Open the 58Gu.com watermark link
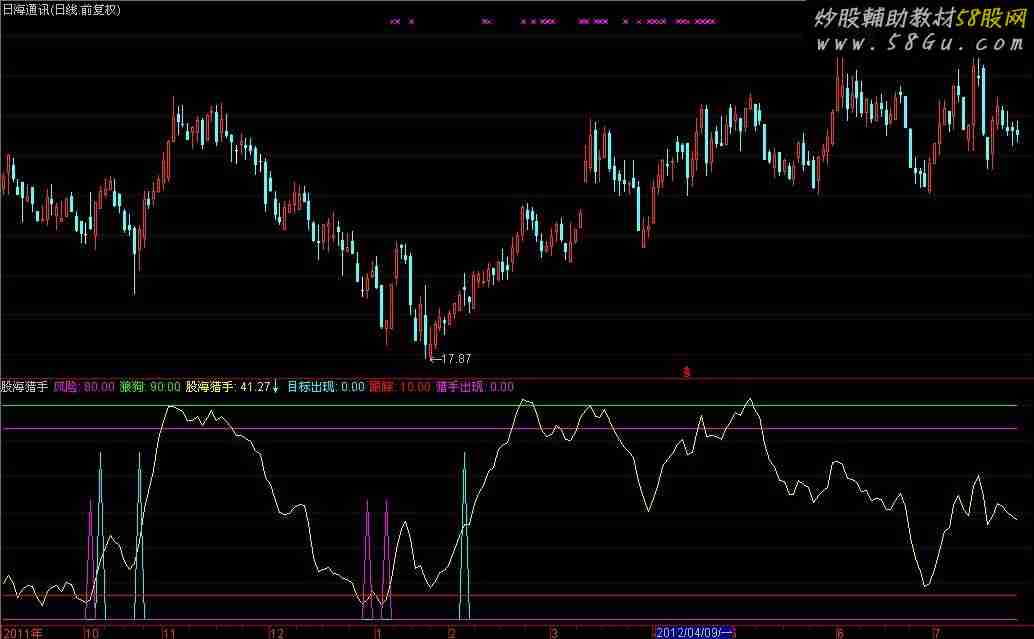Screen dimensions: 1034x639 (919, 45)
